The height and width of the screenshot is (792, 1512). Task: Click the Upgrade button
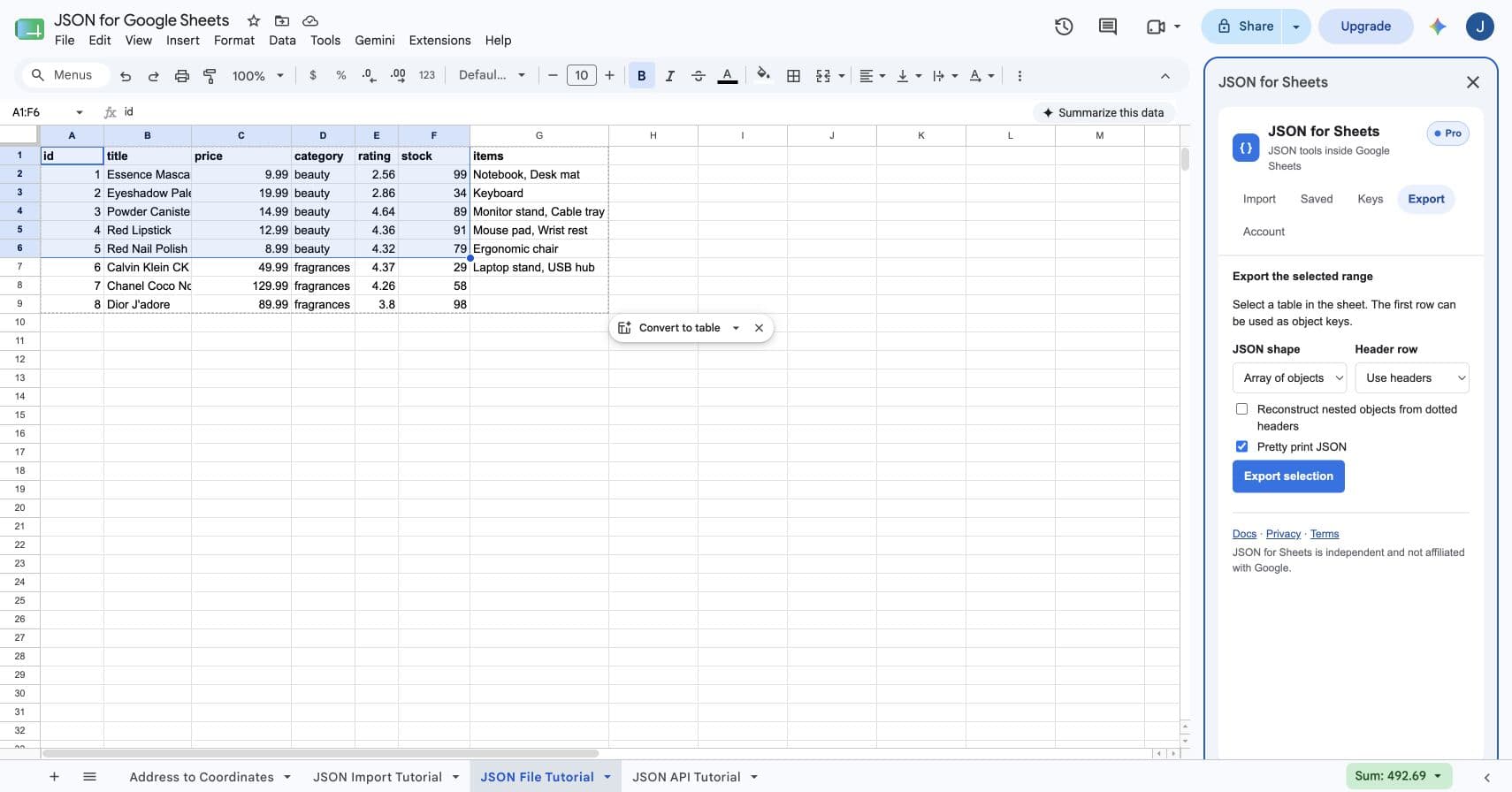click(1365, 27)
